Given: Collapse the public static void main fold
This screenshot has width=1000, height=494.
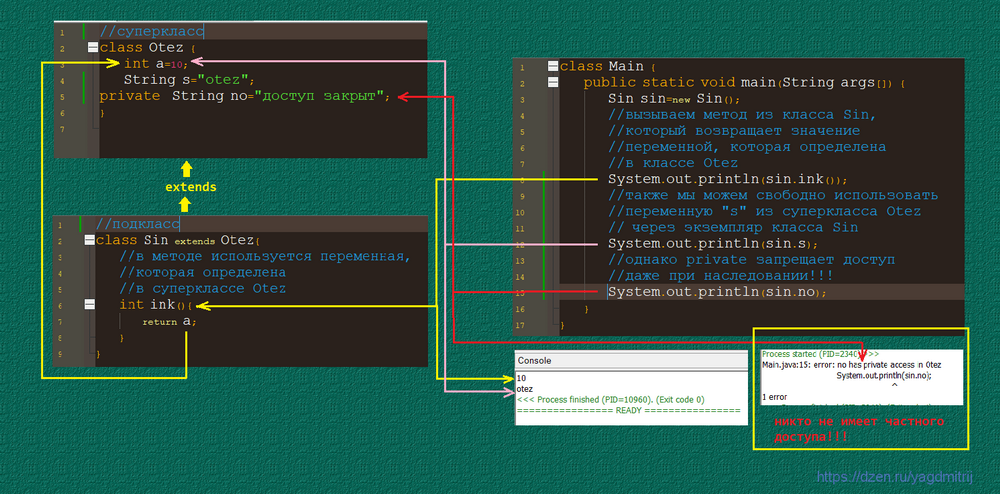Looking at the screenshot, I should [553, 82].
